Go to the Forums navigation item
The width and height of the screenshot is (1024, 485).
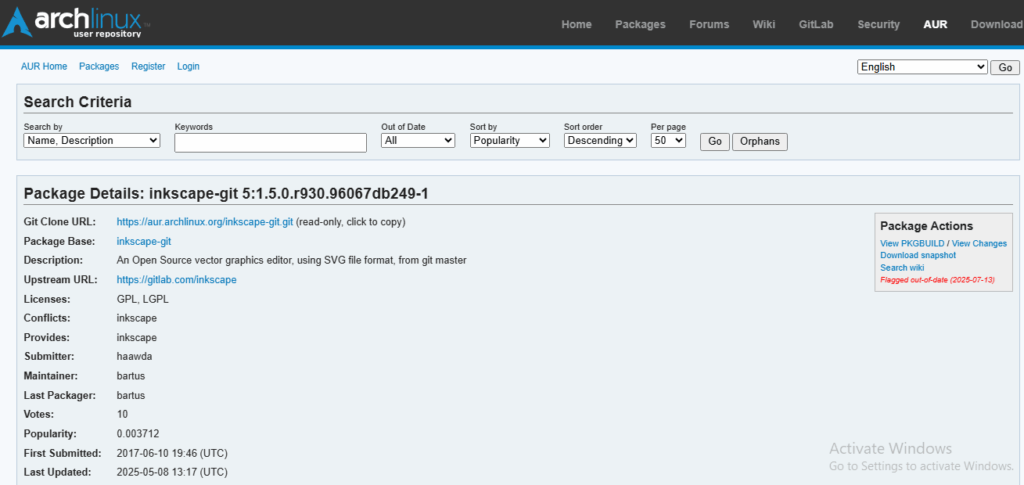(x=709, y=24)
